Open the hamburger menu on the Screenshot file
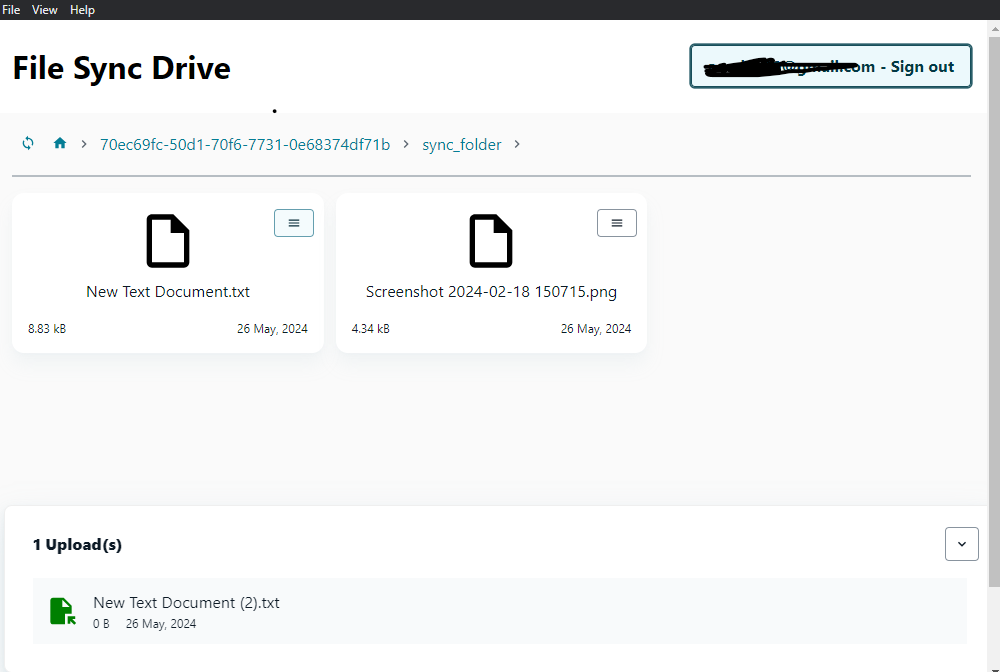 [616, 222]
